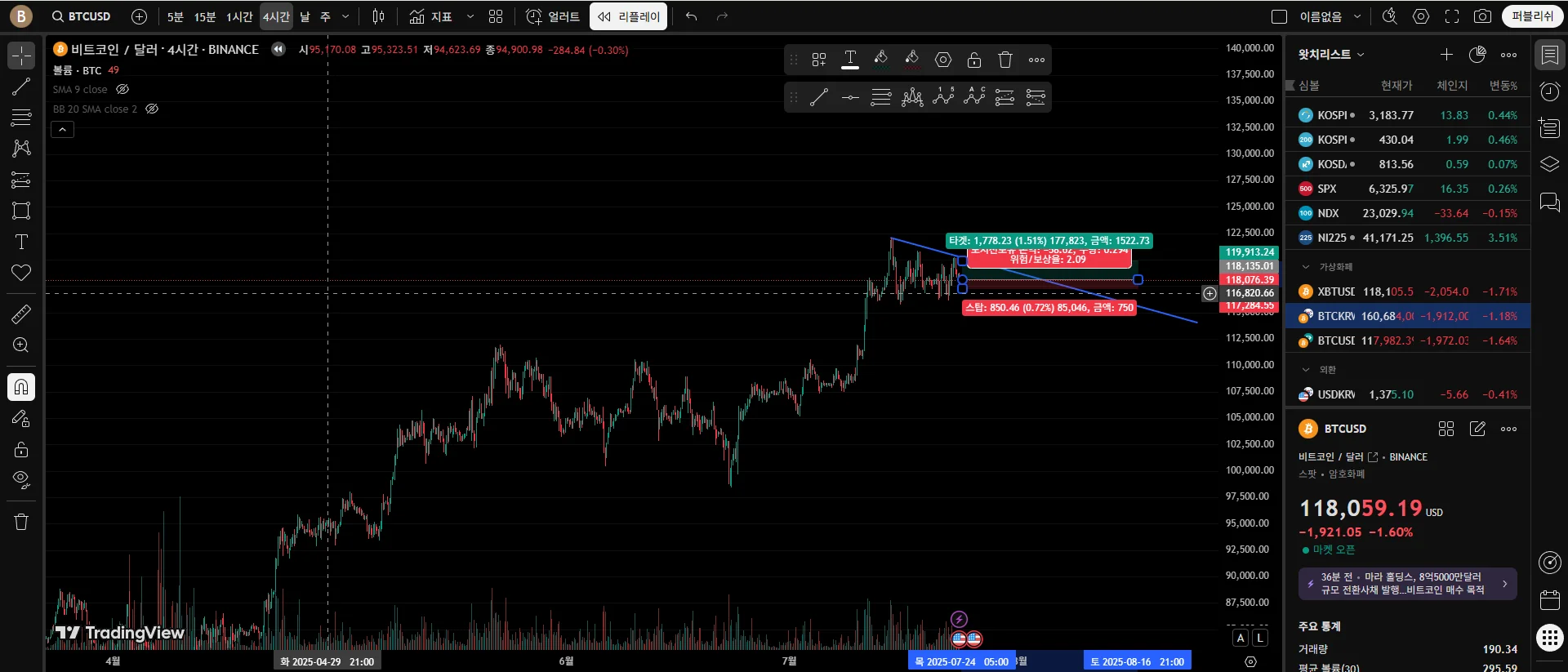Viewport: 1568px width, 672px height.
Task: Delete the selected drawing from floating toolbar
Action: click(1005, 60)
